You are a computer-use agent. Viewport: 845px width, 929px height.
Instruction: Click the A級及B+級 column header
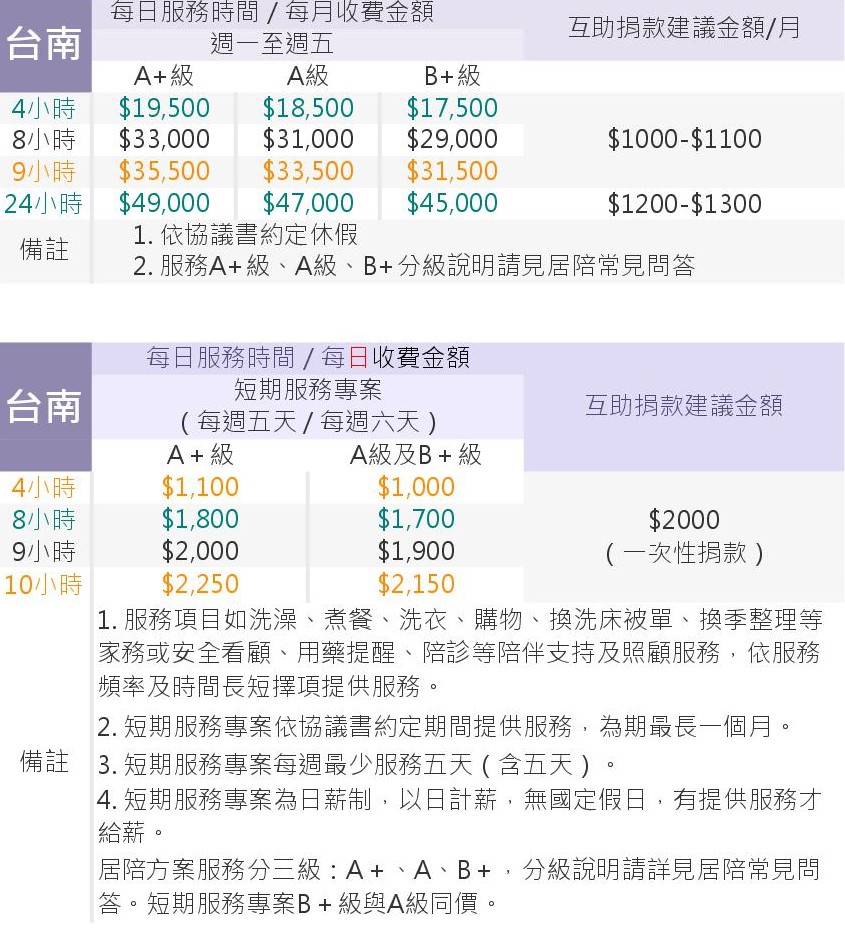coord(416,455)
